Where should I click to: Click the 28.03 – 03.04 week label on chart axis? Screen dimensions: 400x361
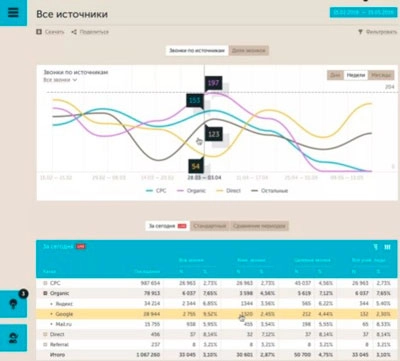[204, 177]
